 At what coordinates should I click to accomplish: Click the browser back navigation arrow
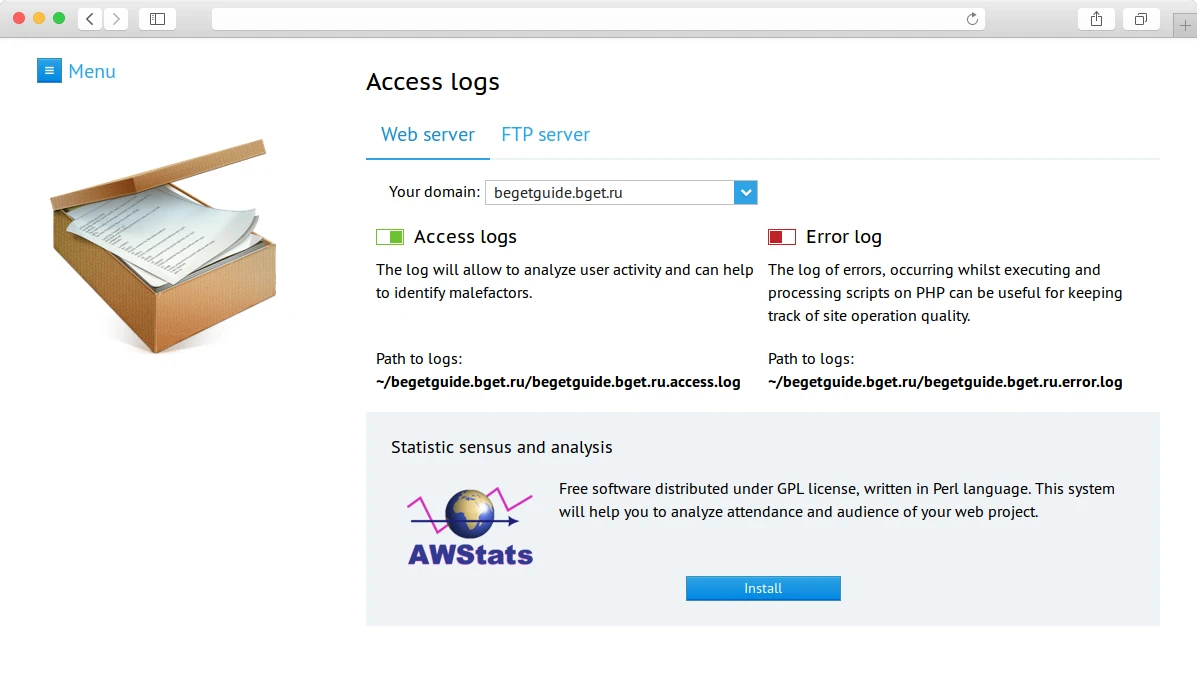88,18
